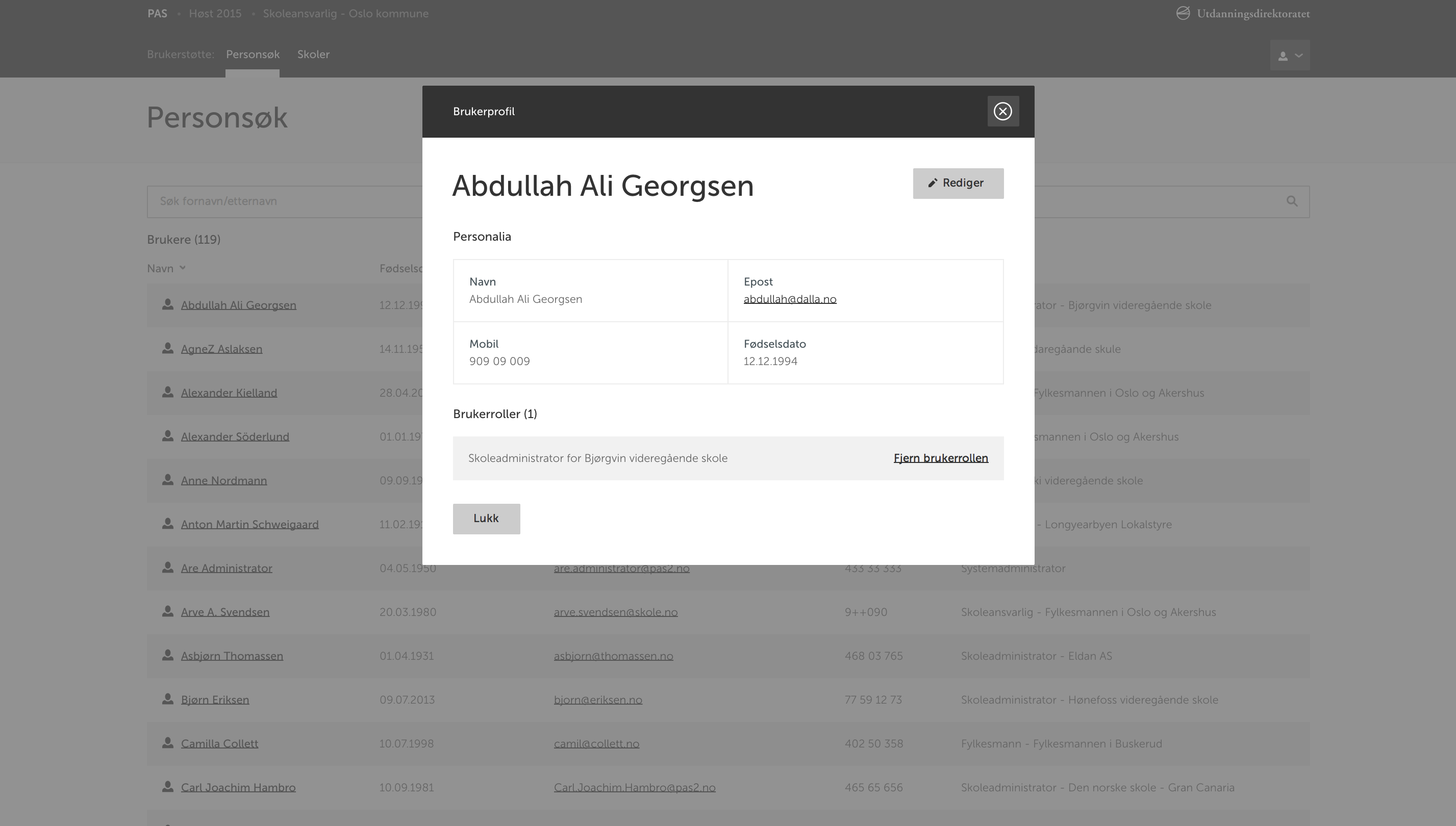
Task: Click the Brukerroller (1) section expander
Action: (x=494, y=413)
